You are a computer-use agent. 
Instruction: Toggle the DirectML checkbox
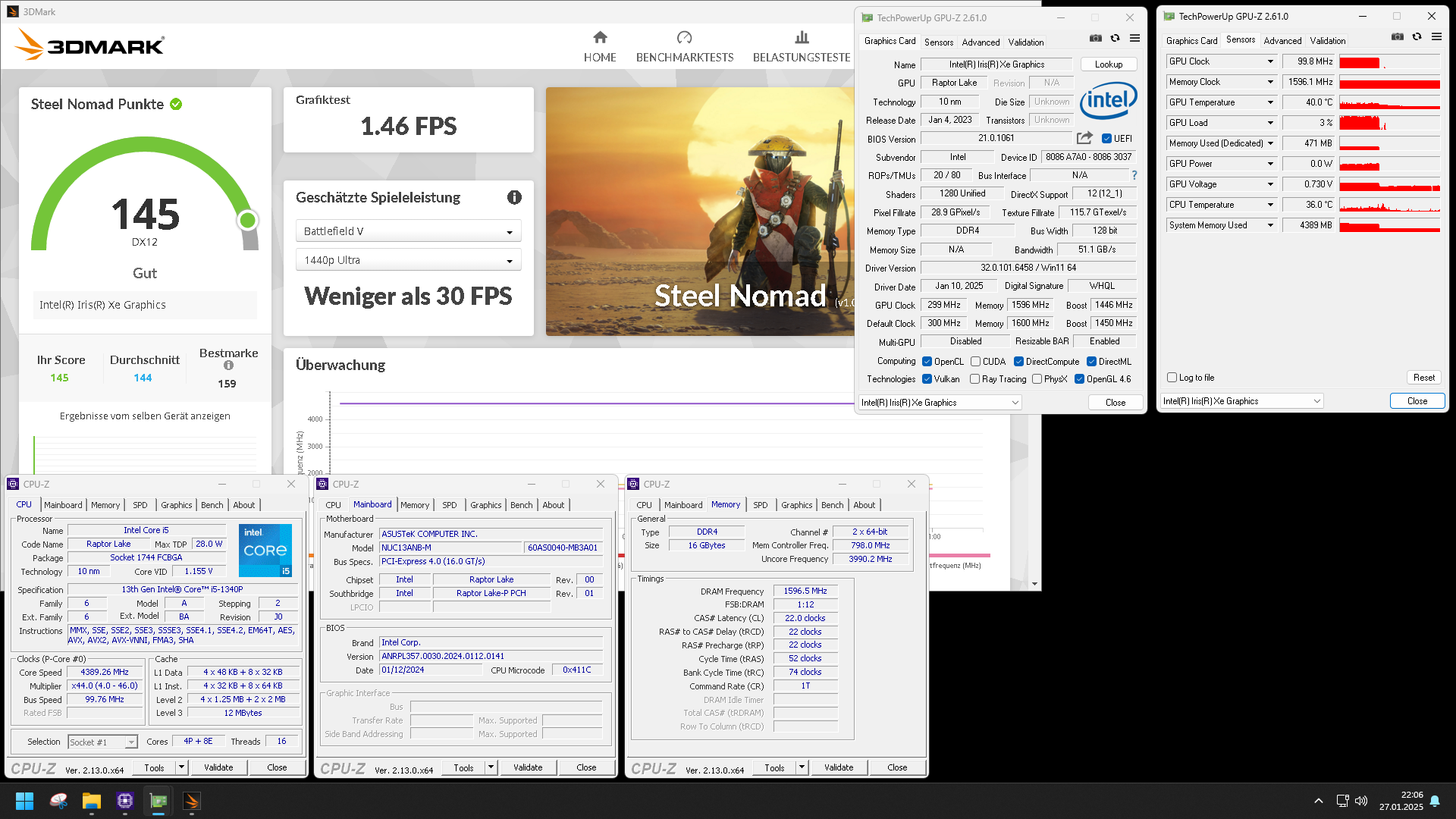click(1091, 362)
